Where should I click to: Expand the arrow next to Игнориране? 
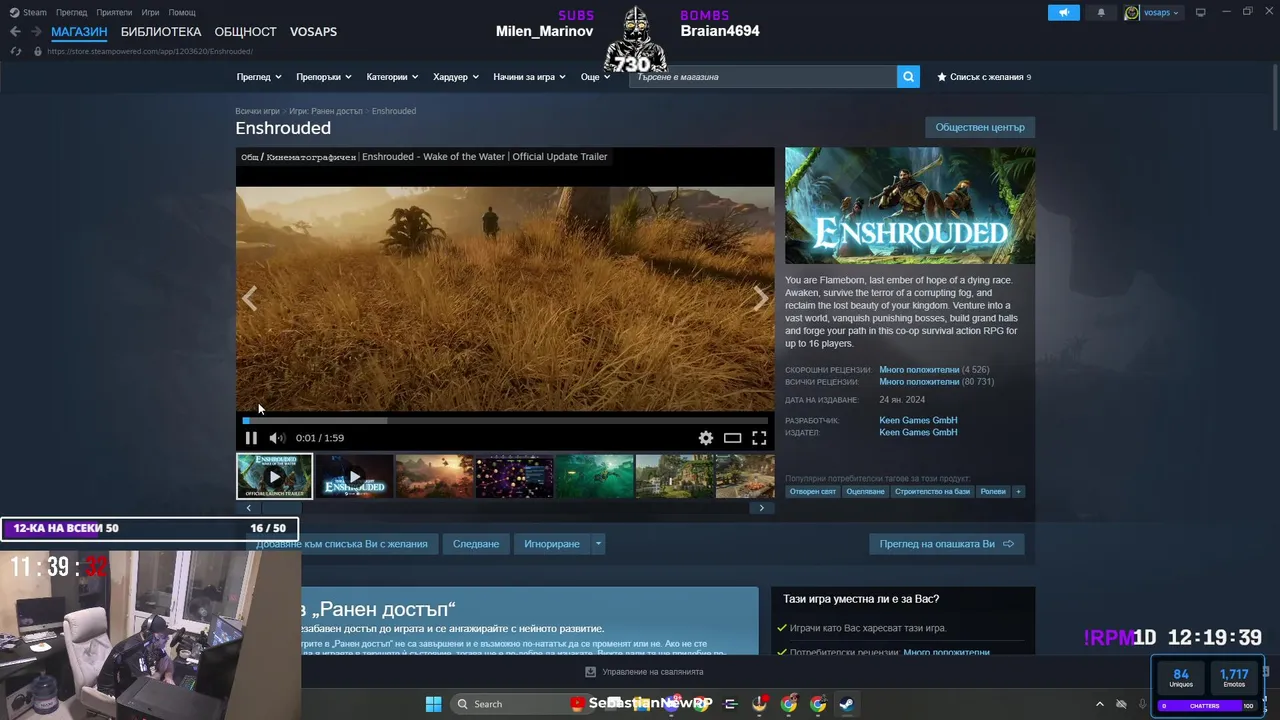[x=598, y=544]
